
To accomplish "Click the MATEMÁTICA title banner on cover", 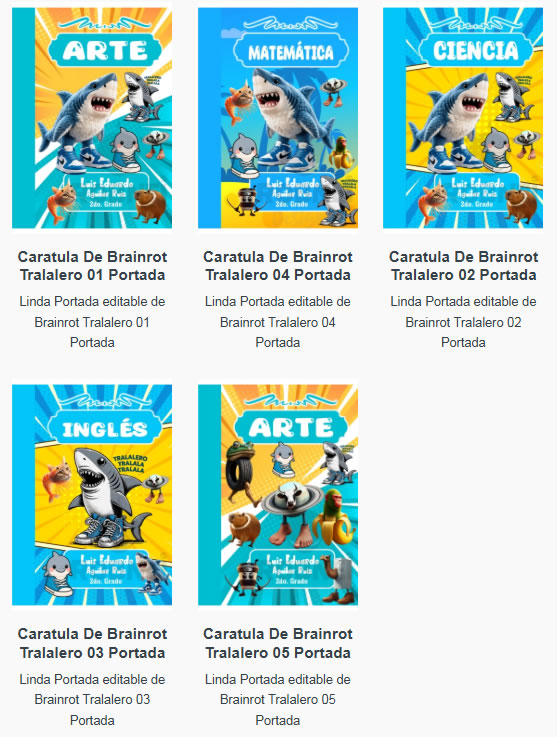I will coord(291,52).
